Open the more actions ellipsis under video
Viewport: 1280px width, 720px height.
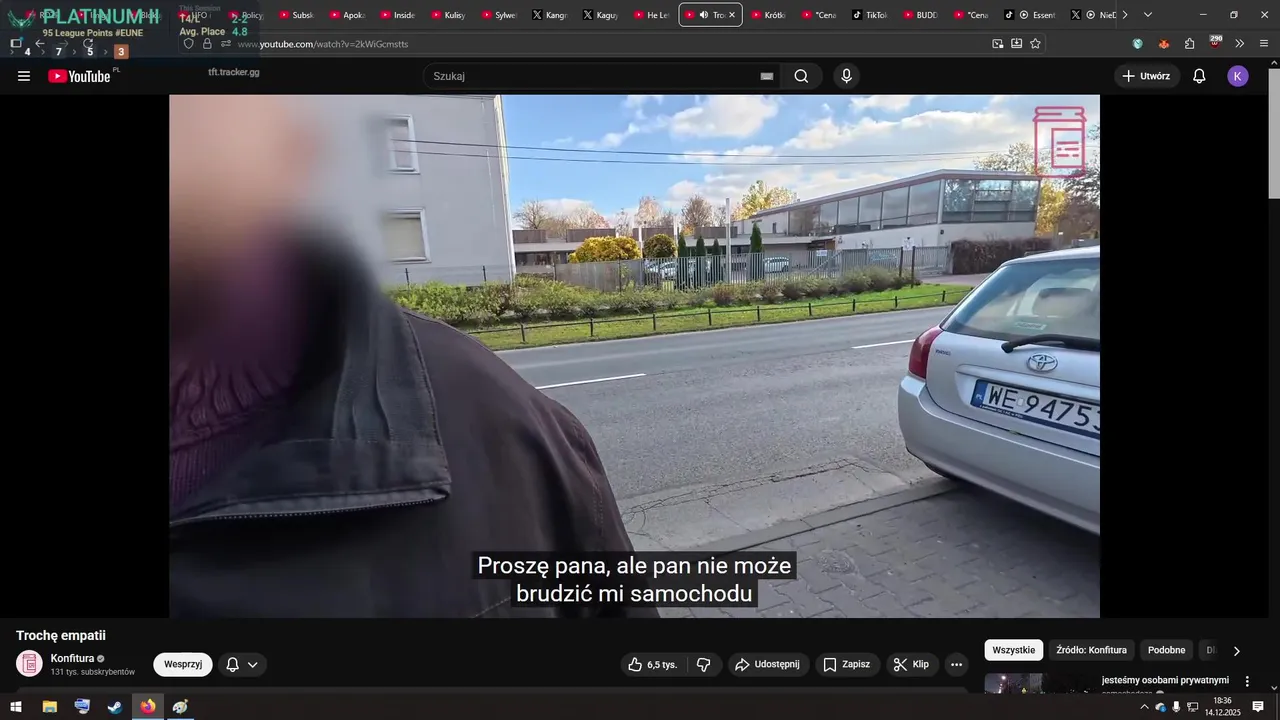pos(957,664)
